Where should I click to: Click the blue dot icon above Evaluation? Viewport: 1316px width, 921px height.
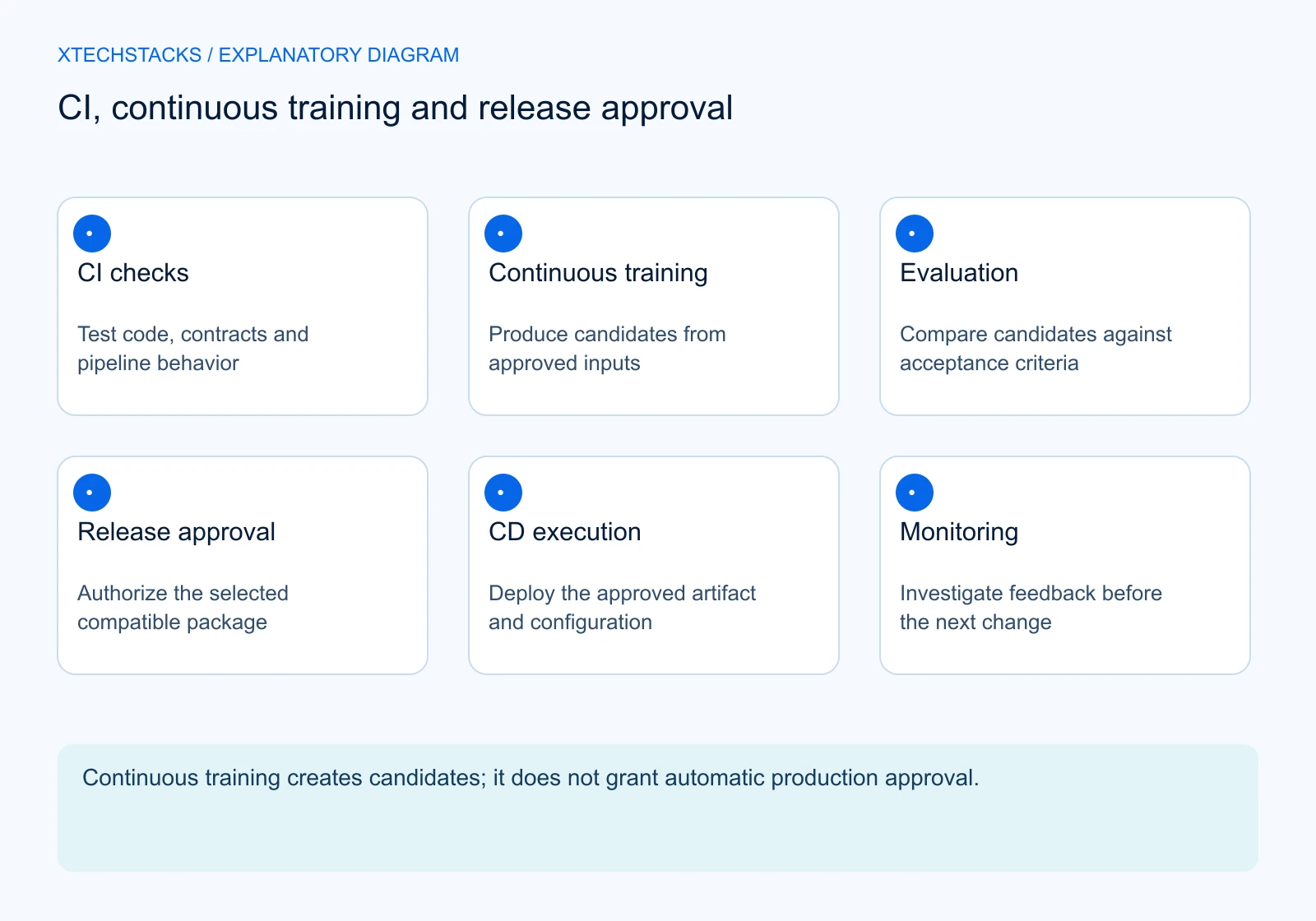tap(915, 234)
